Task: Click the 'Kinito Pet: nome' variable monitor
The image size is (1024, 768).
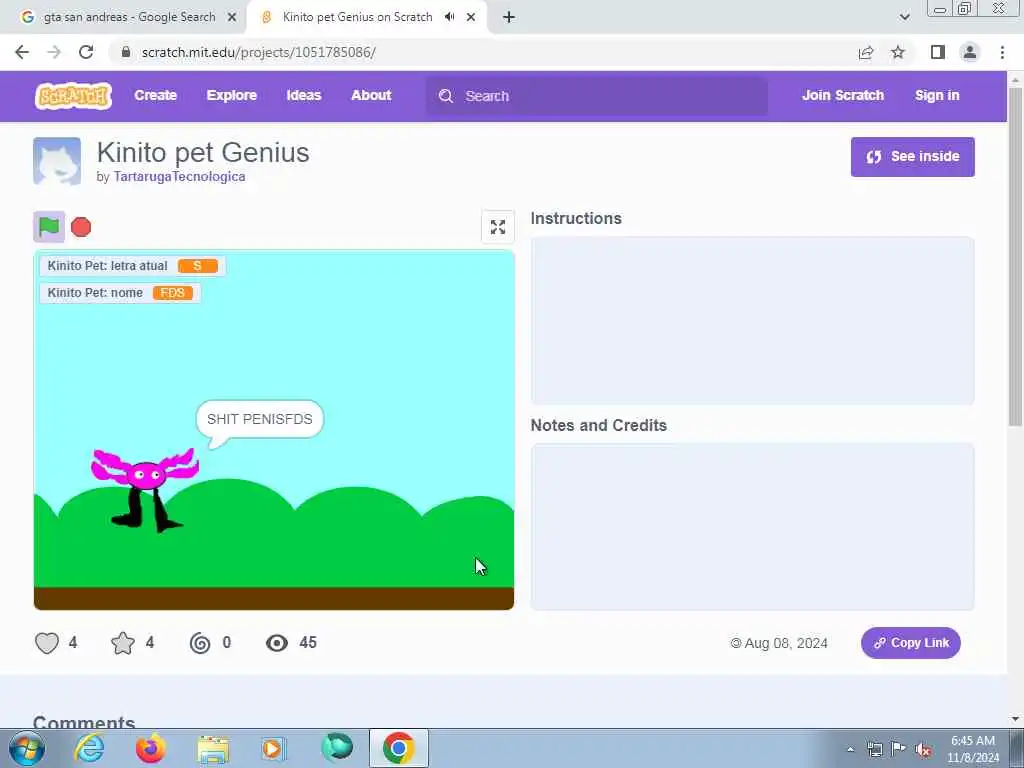Action: coord(120,293)
